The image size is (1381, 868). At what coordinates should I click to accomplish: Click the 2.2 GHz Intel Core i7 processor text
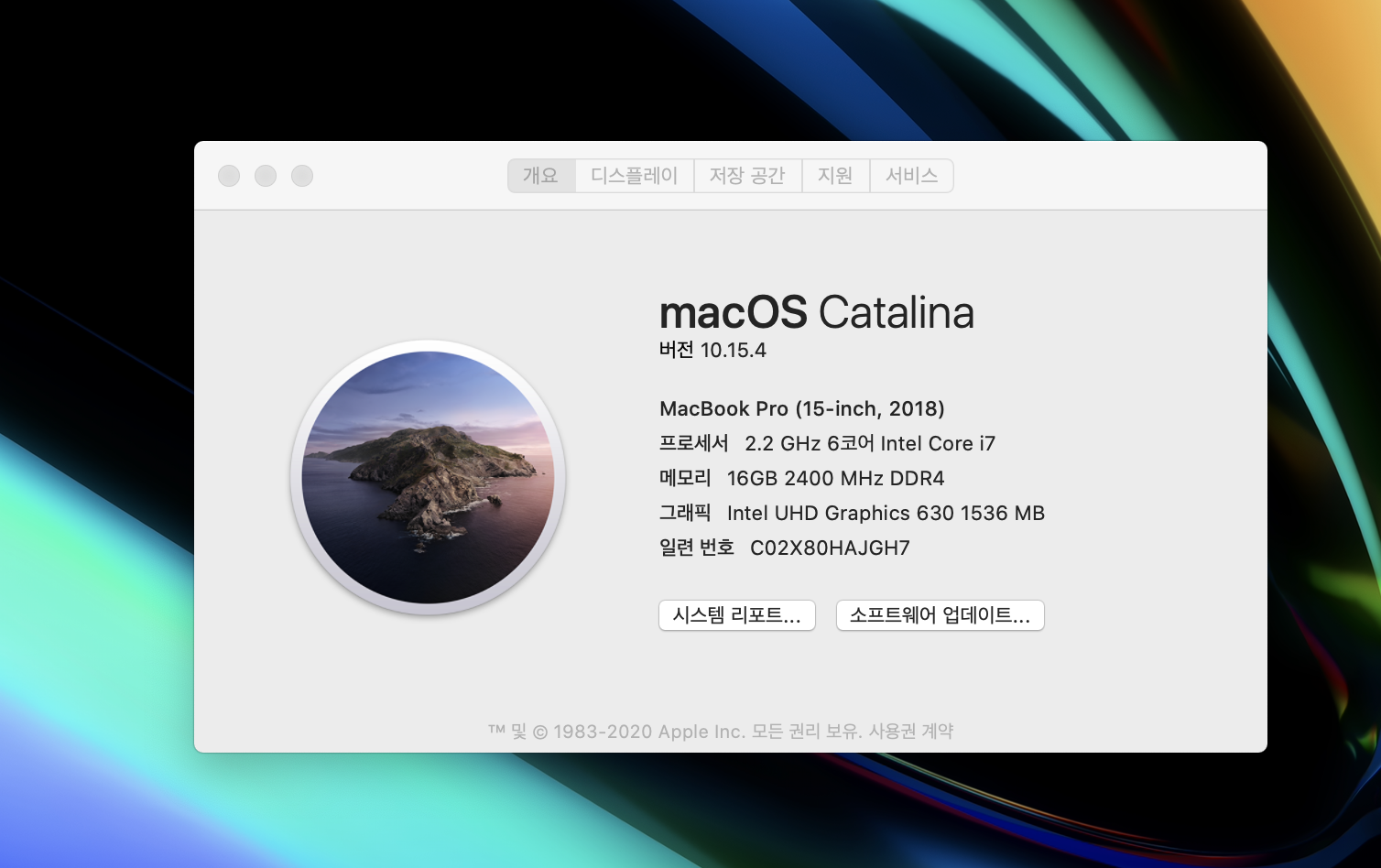click(x=869, y=444)
